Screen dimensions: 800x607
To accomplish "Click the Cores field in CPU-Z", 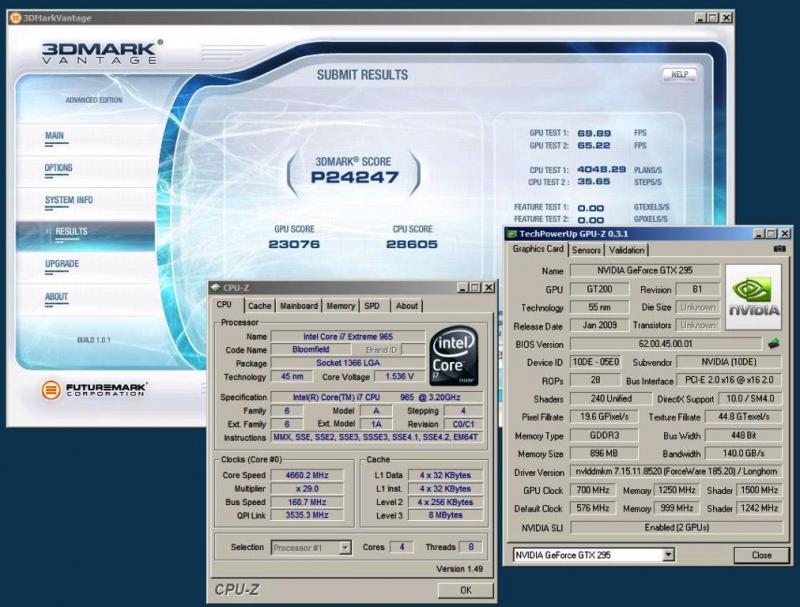I will pos(402,547).
